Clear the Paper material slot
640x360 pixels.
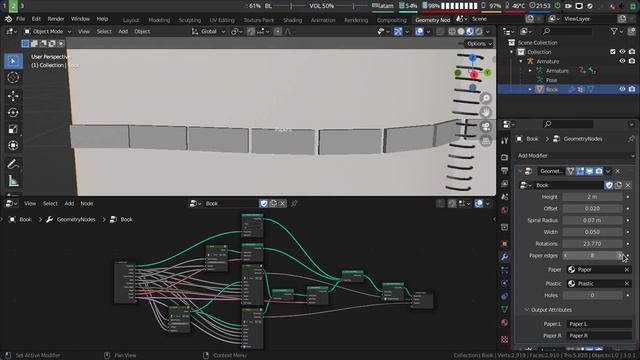tap(627, 269)
